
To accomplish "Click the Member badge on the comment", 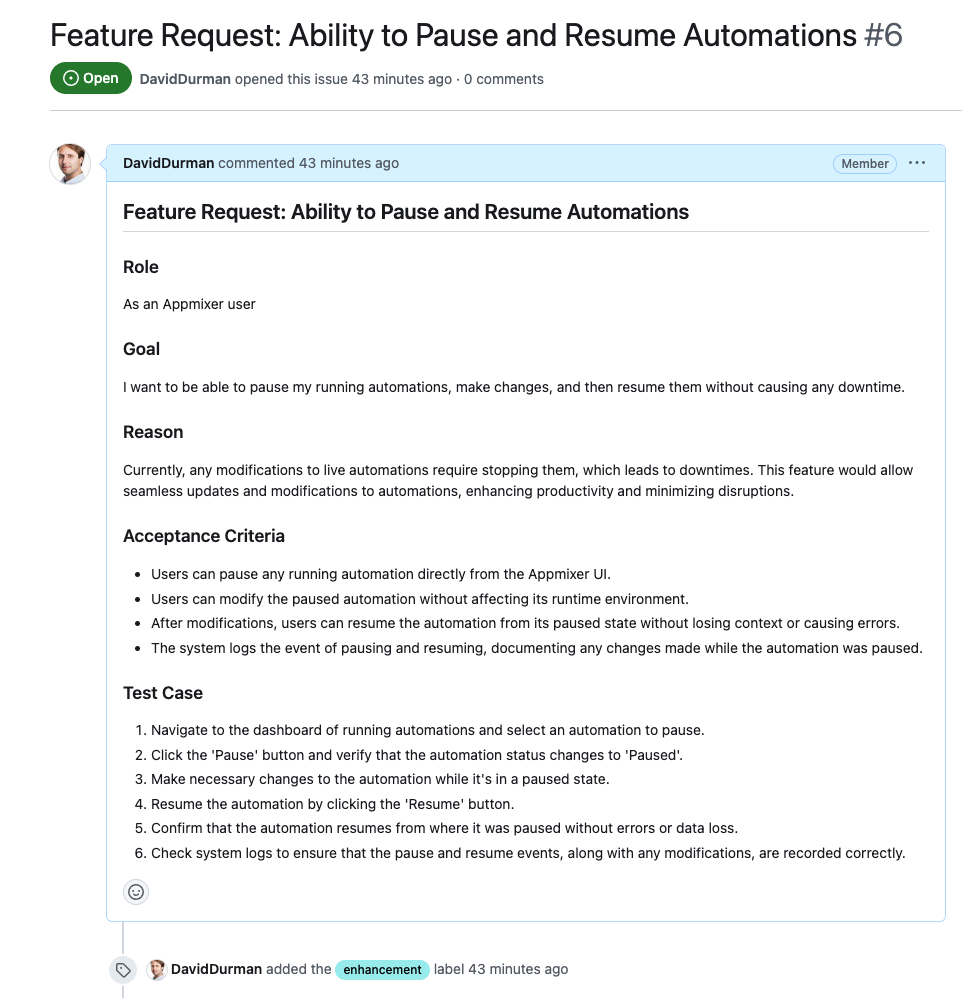I will coord(865,164).
